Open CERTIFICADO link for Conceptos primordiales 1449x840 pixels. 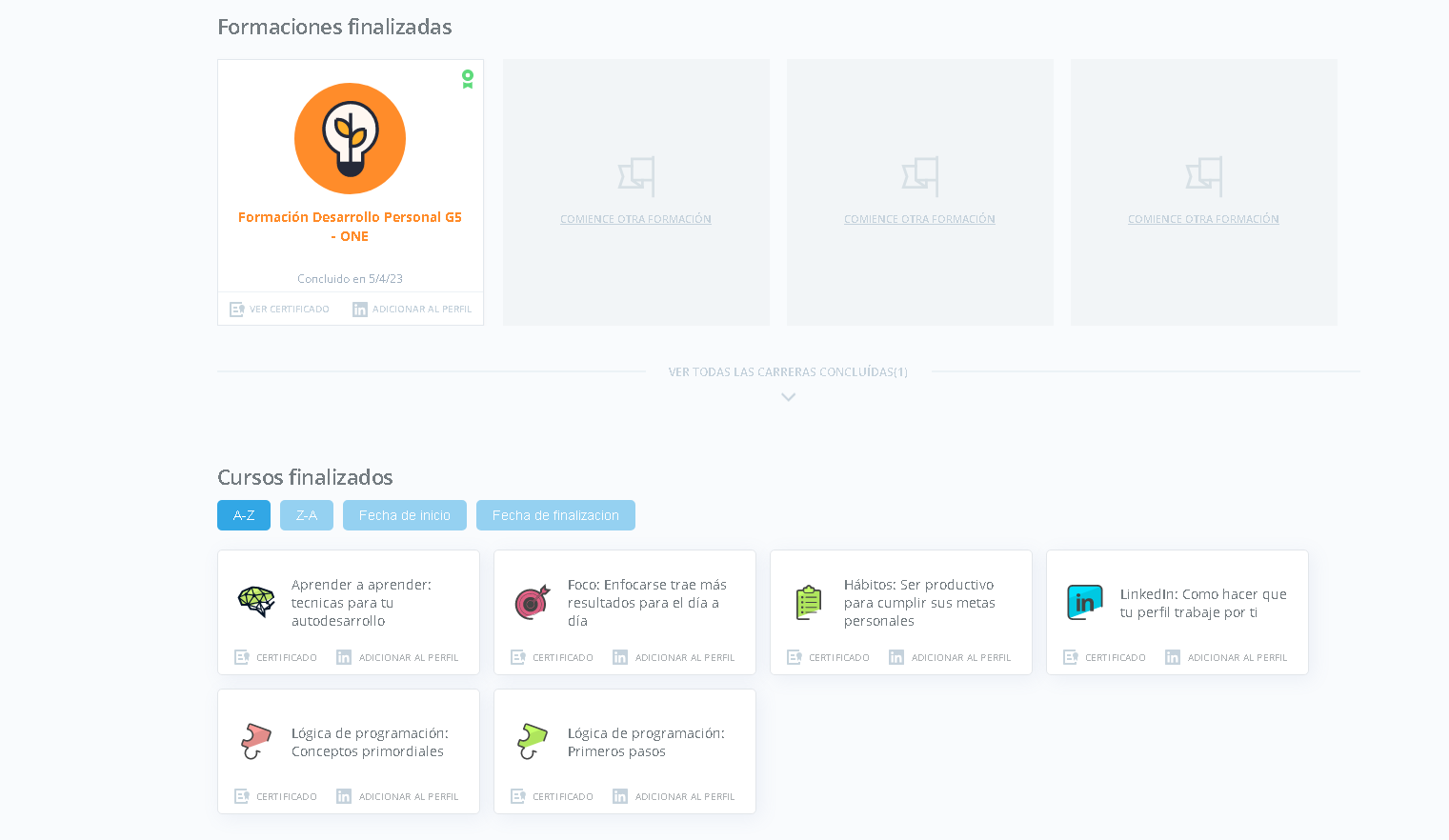(287, 797)
